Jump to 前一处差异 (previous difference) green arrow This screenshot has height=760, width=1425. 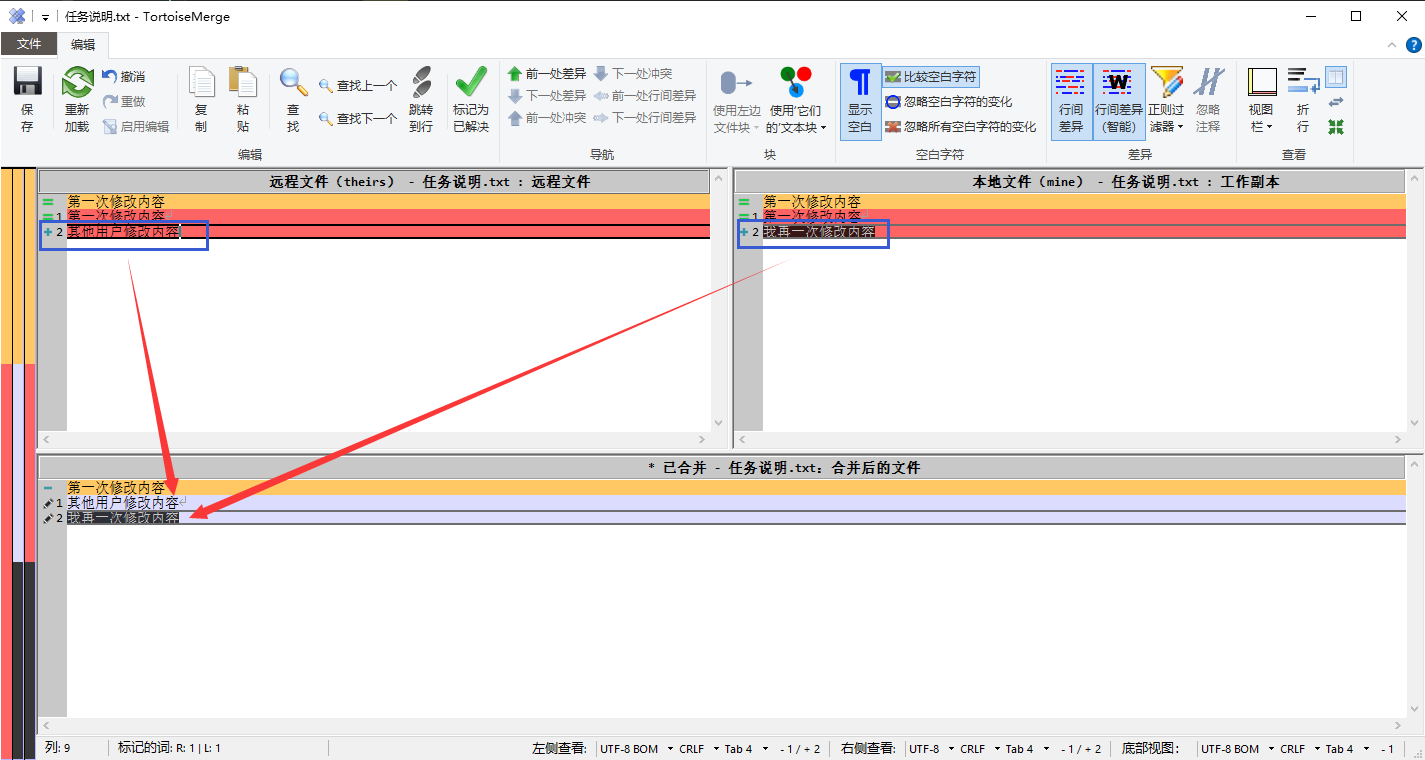[x=546, y=74]
